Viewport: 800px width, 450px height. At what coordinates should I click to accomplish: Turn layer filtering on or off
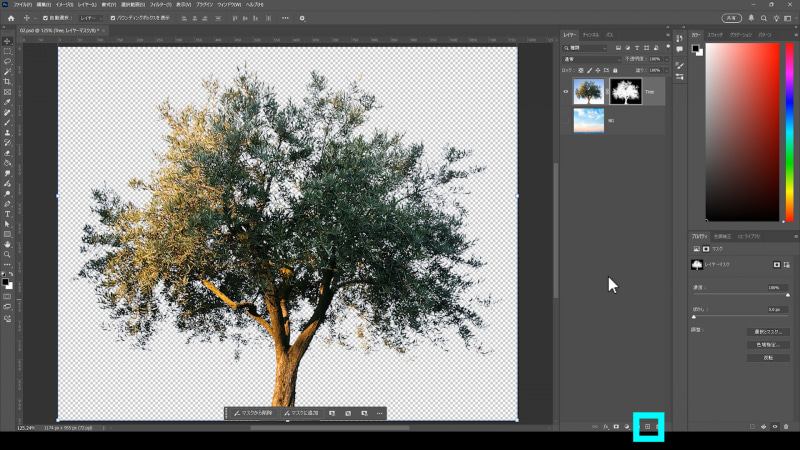point(668,46)
